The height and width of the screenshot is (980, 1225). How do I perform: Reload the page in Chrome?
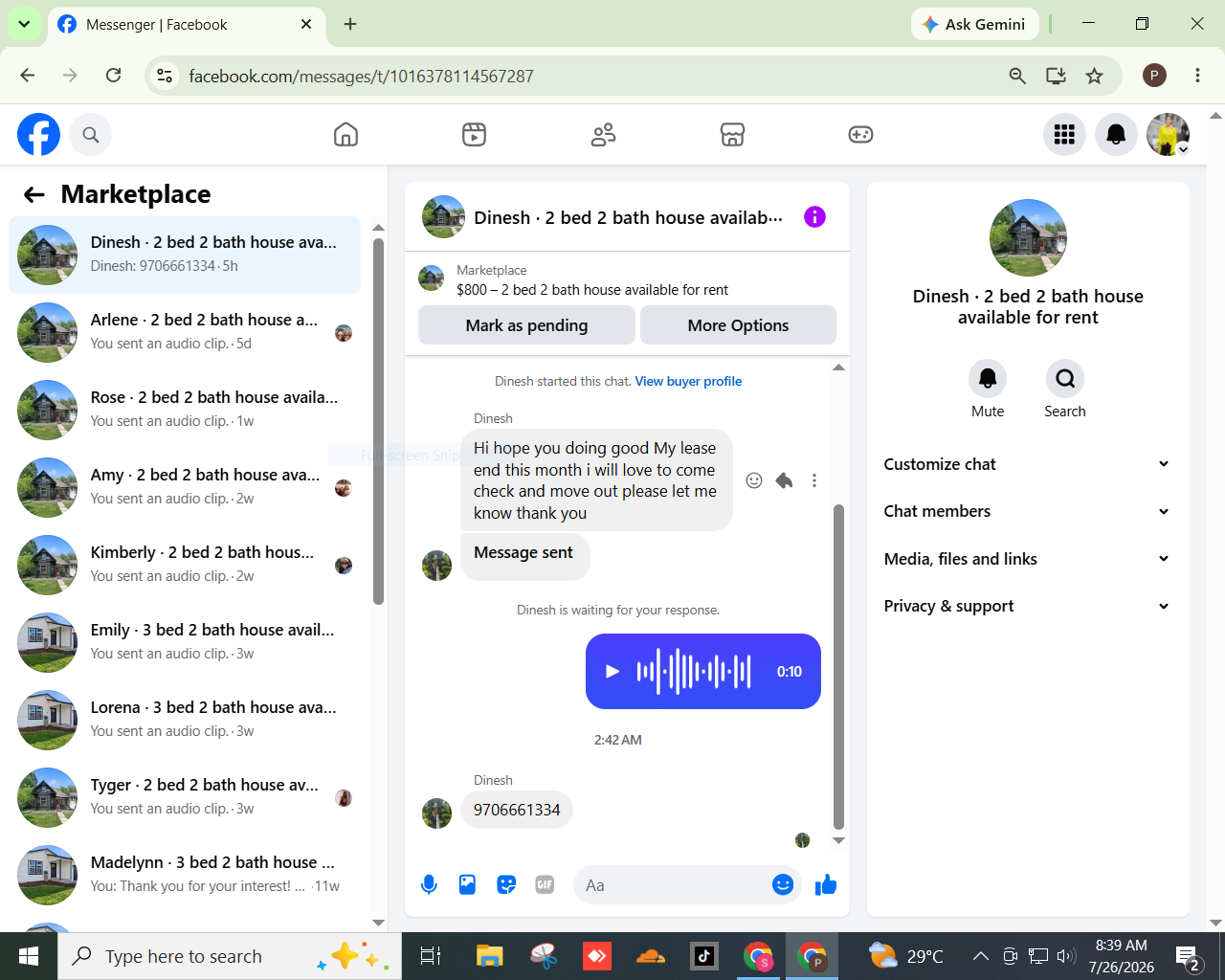pos(113,76)
